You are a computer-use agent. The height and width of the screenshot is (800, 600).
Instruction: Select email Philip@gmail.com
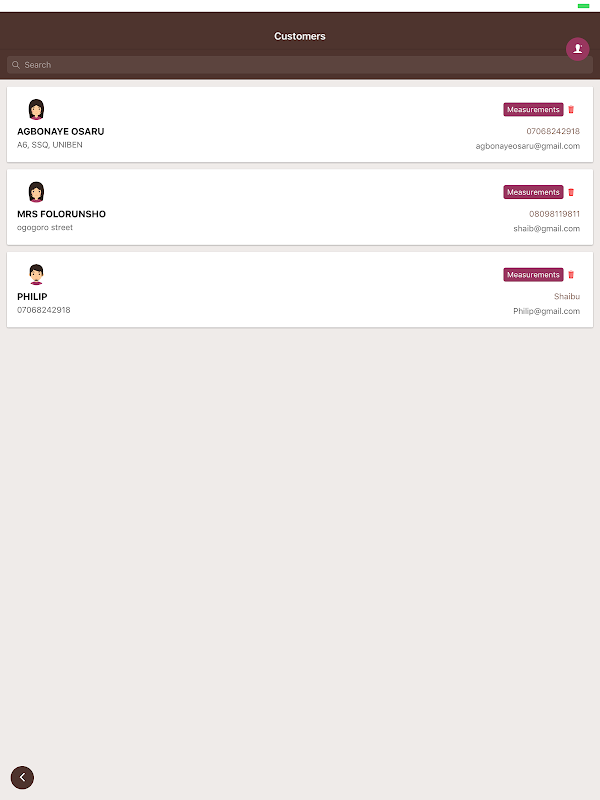click(x=546, y=311)
